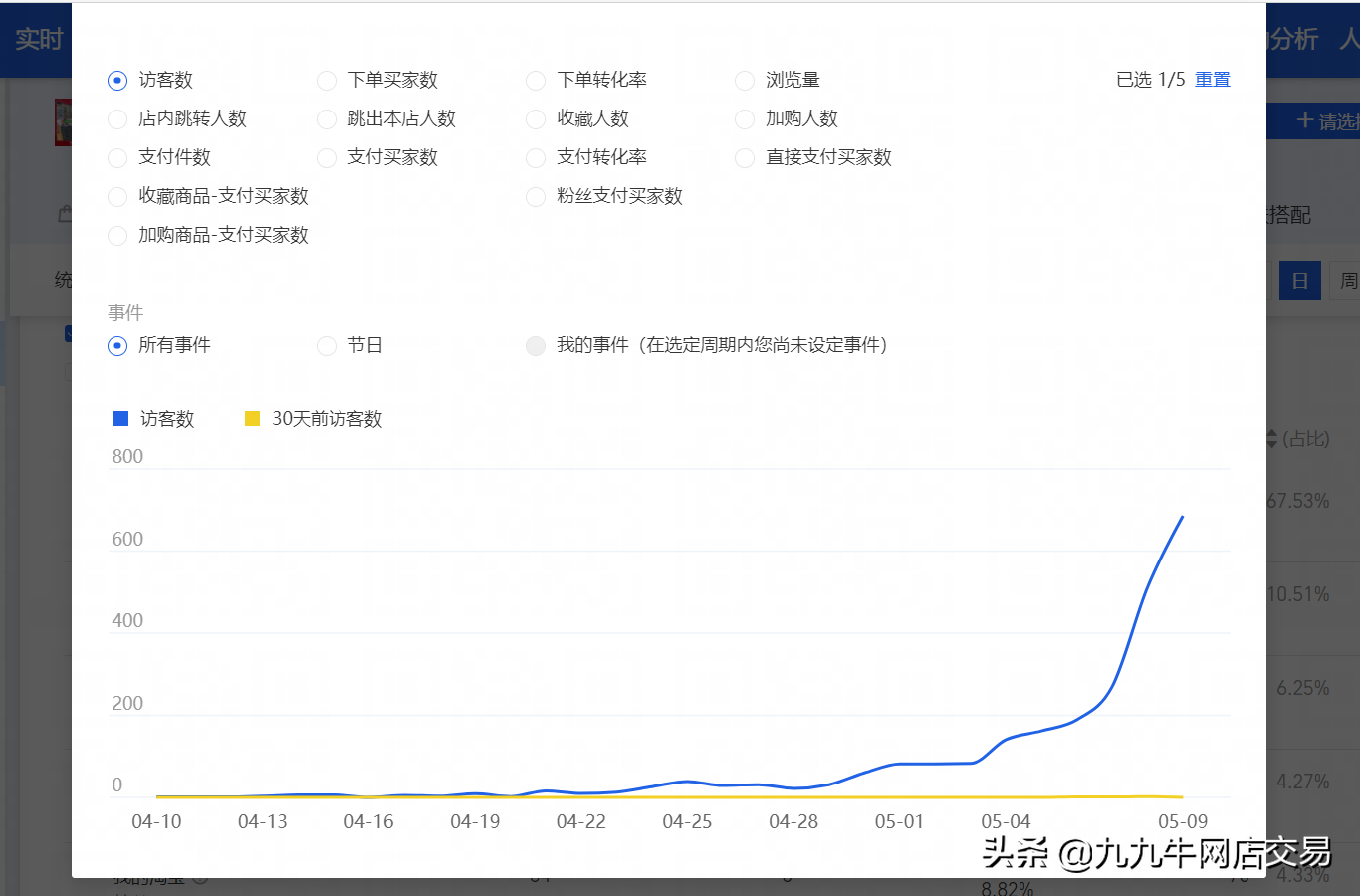Sort by 占比 column arrows in background

[1271, 439]
